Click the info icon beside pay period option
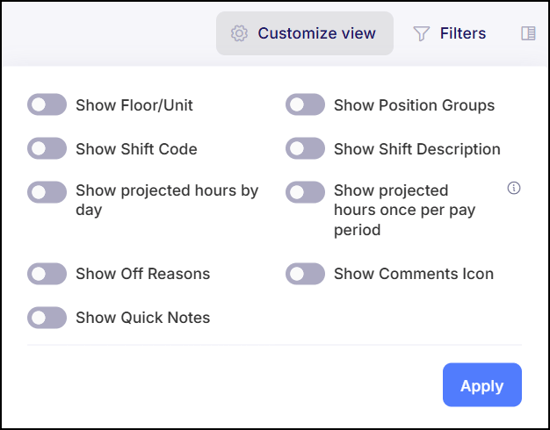This screenshot has height=430, width=550. [x=514, y=188]
